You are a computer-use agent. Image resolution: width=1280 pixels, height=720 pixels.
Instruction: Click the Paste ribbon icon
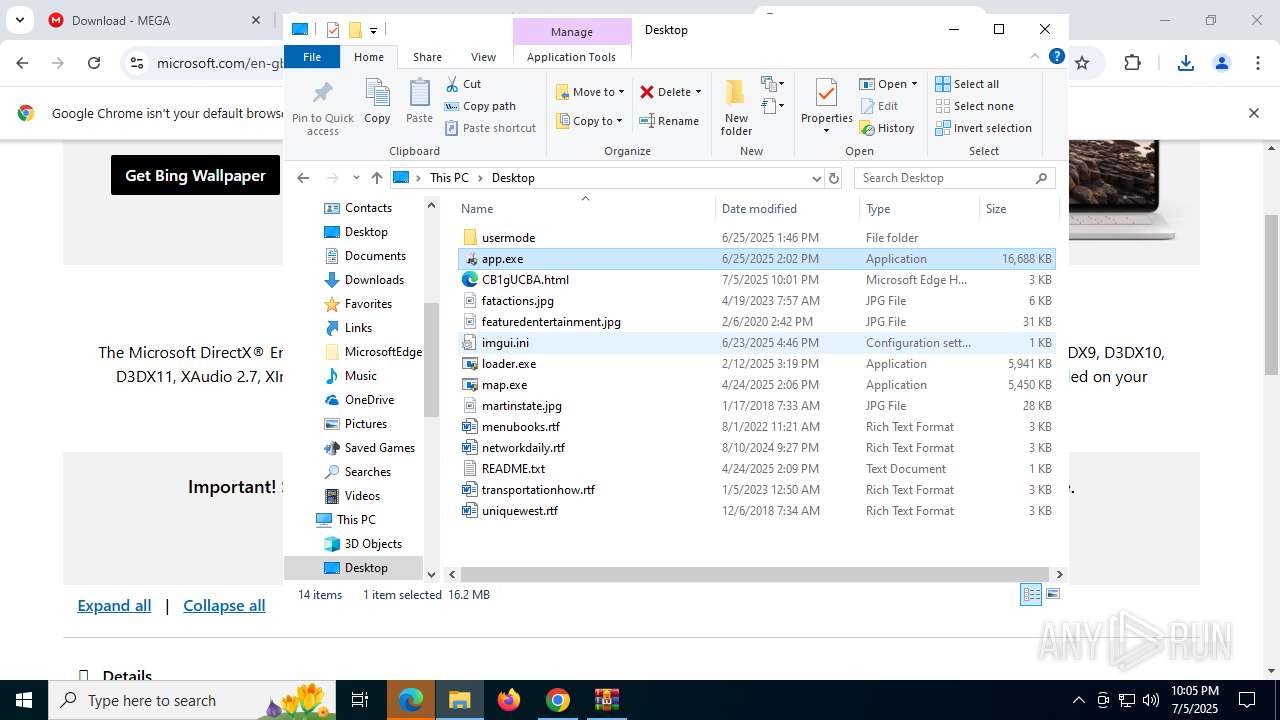419,101
